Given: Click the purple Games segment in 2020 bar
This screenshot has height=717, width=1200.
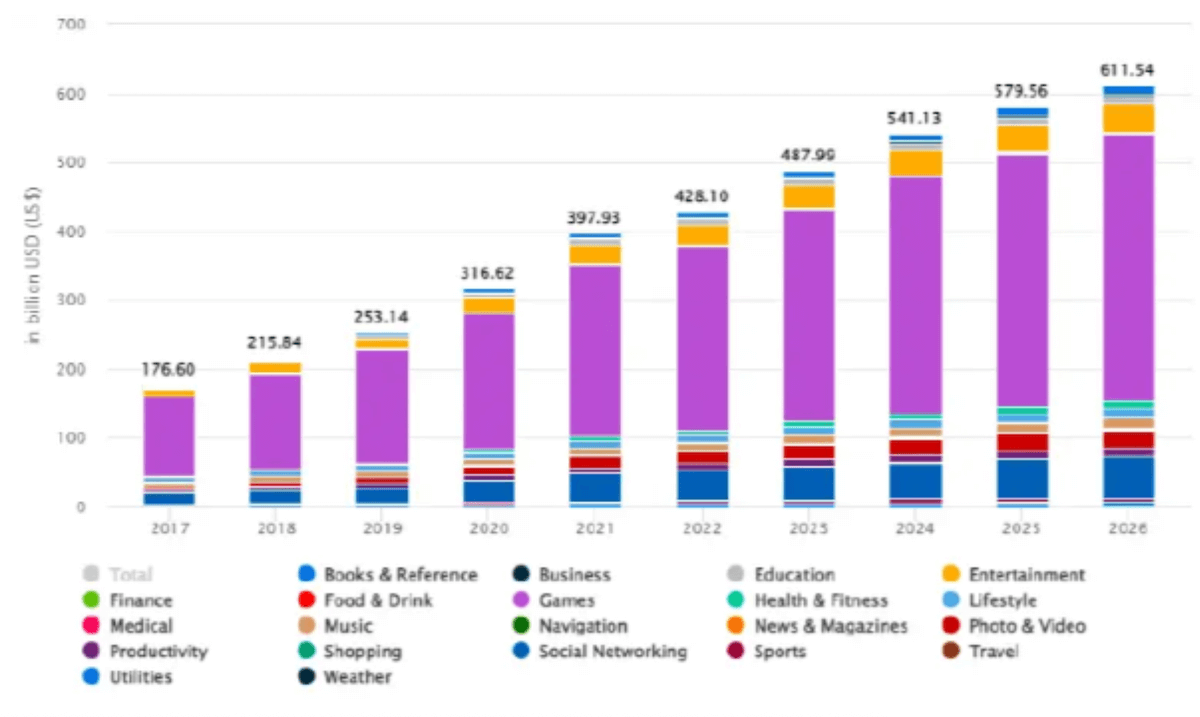Looking at the screenshot, I should tap(489, 380).
